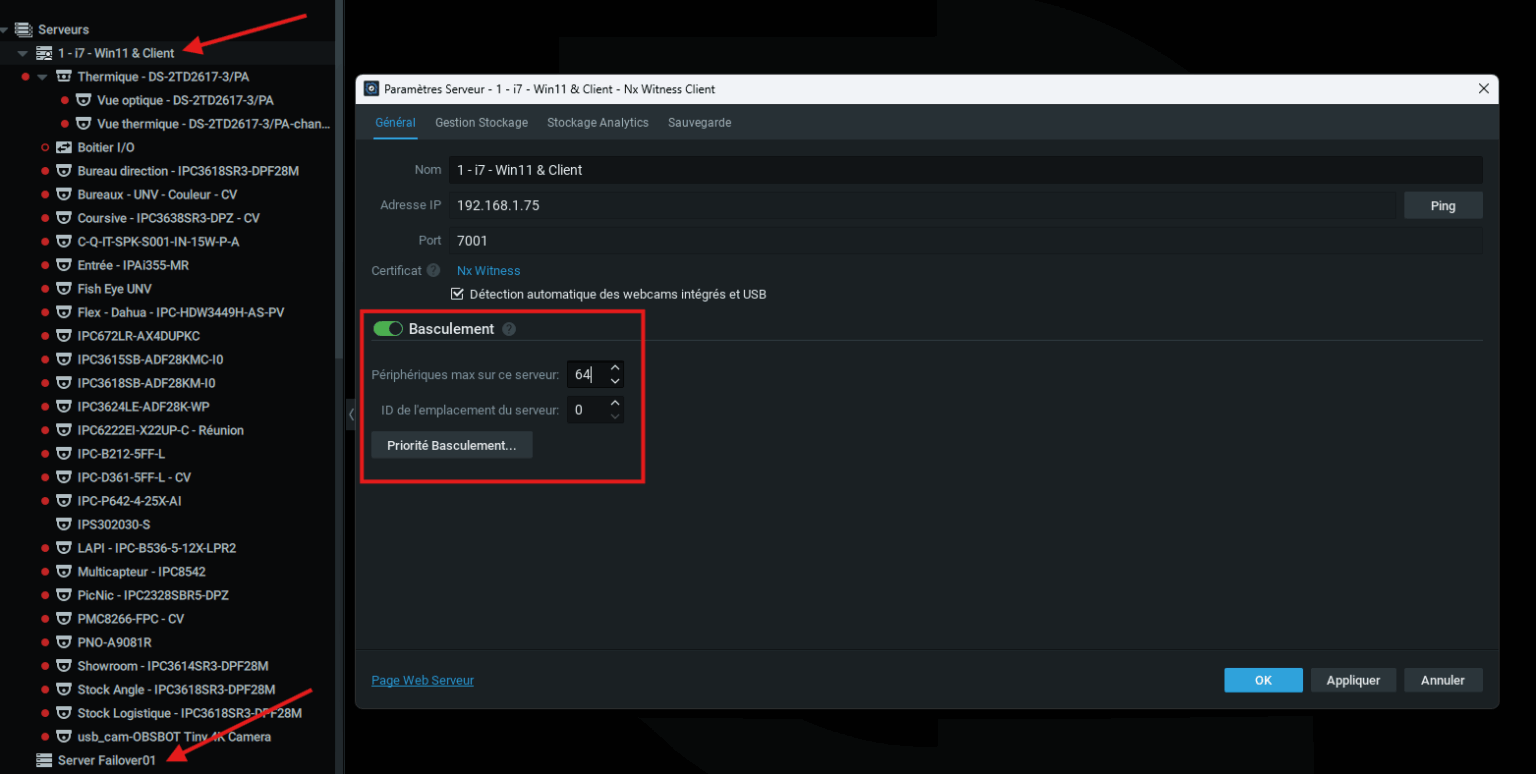This screenshot has width=1536, height=774.
Task: Collapse the 1 - i7 - Win11 & Client server node
Action: [x=23, y=53]
